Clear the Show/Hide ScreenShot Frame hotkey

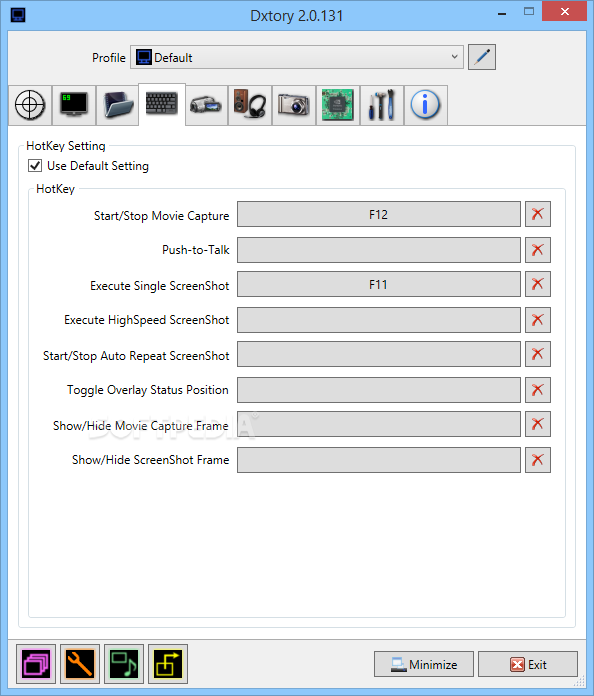click(538, 460)
